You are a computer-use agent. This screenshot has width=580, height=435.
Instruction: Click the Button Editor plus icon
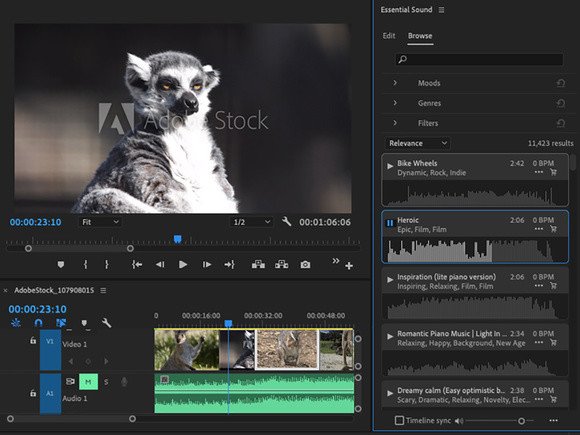[348, 266]
